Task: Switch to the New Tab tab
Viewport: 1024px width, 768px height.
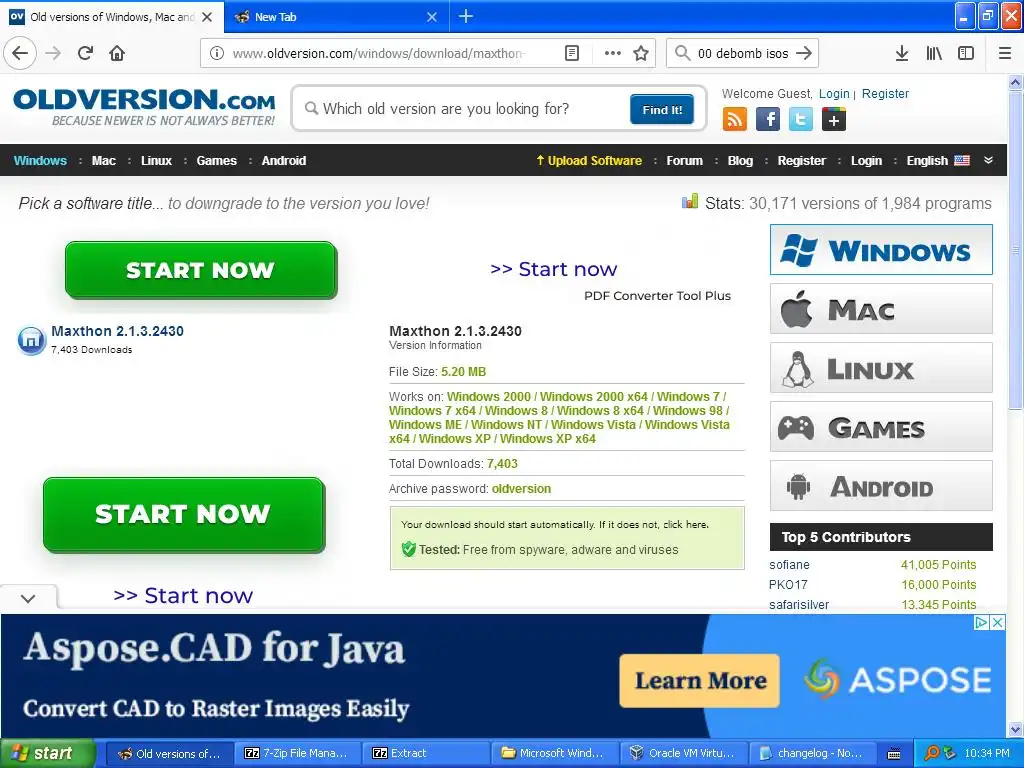Action: [x=336, y=17]
